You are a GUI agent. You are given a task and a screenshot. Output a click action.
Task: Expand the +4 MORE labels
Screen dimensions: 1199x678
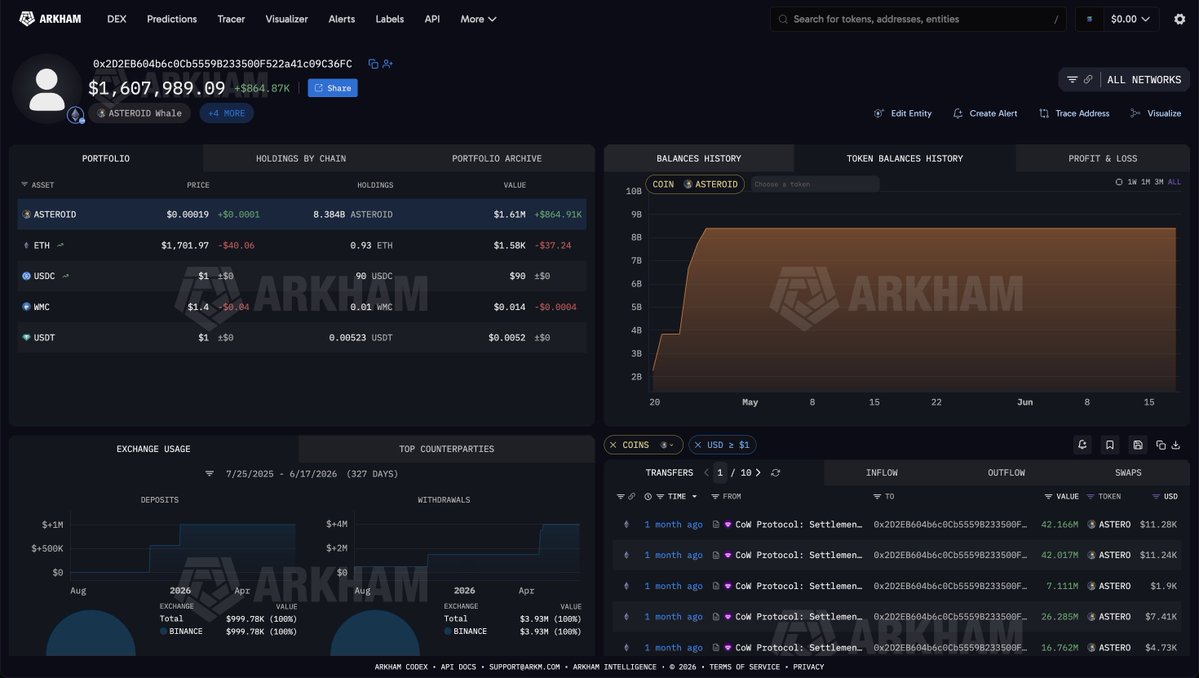coord(226,113)
